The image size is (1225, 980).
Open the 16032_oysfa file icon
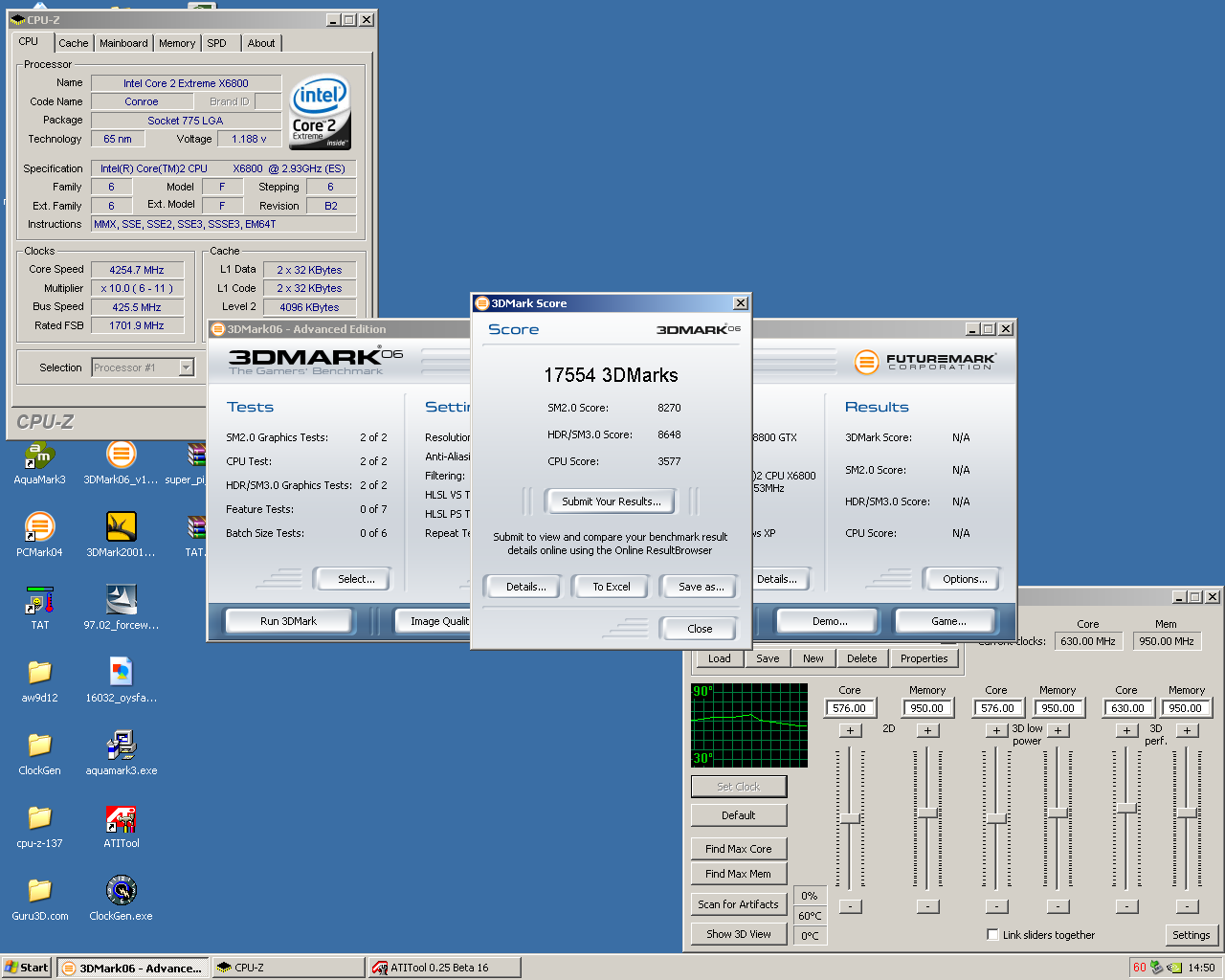121,680
